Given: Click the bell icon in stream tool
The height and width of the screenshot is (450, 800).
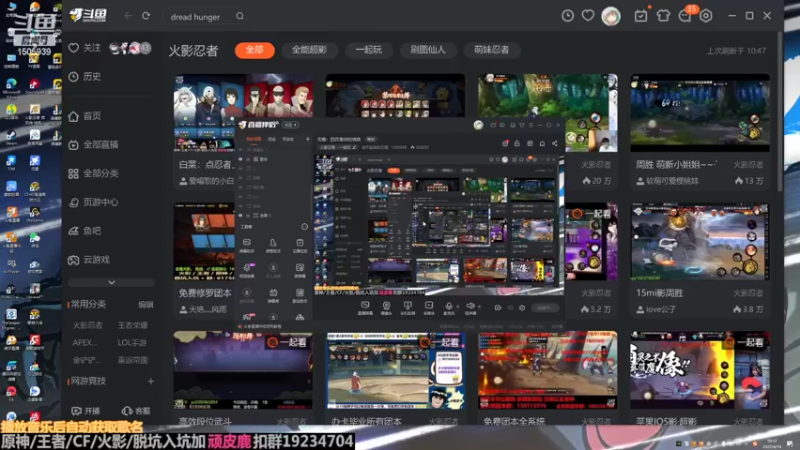Looking at the screenshot, I should point(542,143).
